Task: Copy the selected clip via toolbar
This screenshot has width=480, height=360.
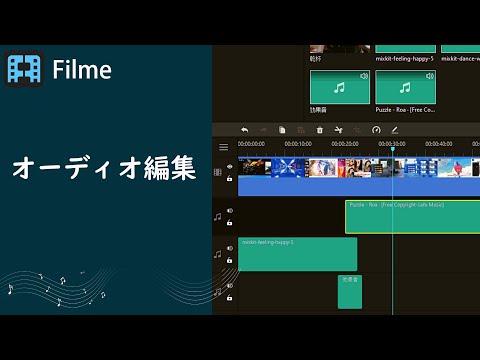Action: 282,130
